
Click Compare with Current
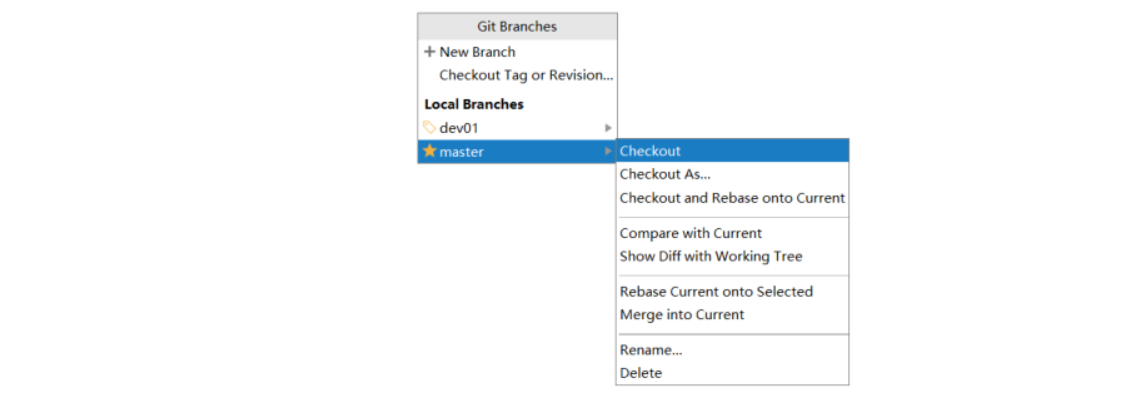690,233
